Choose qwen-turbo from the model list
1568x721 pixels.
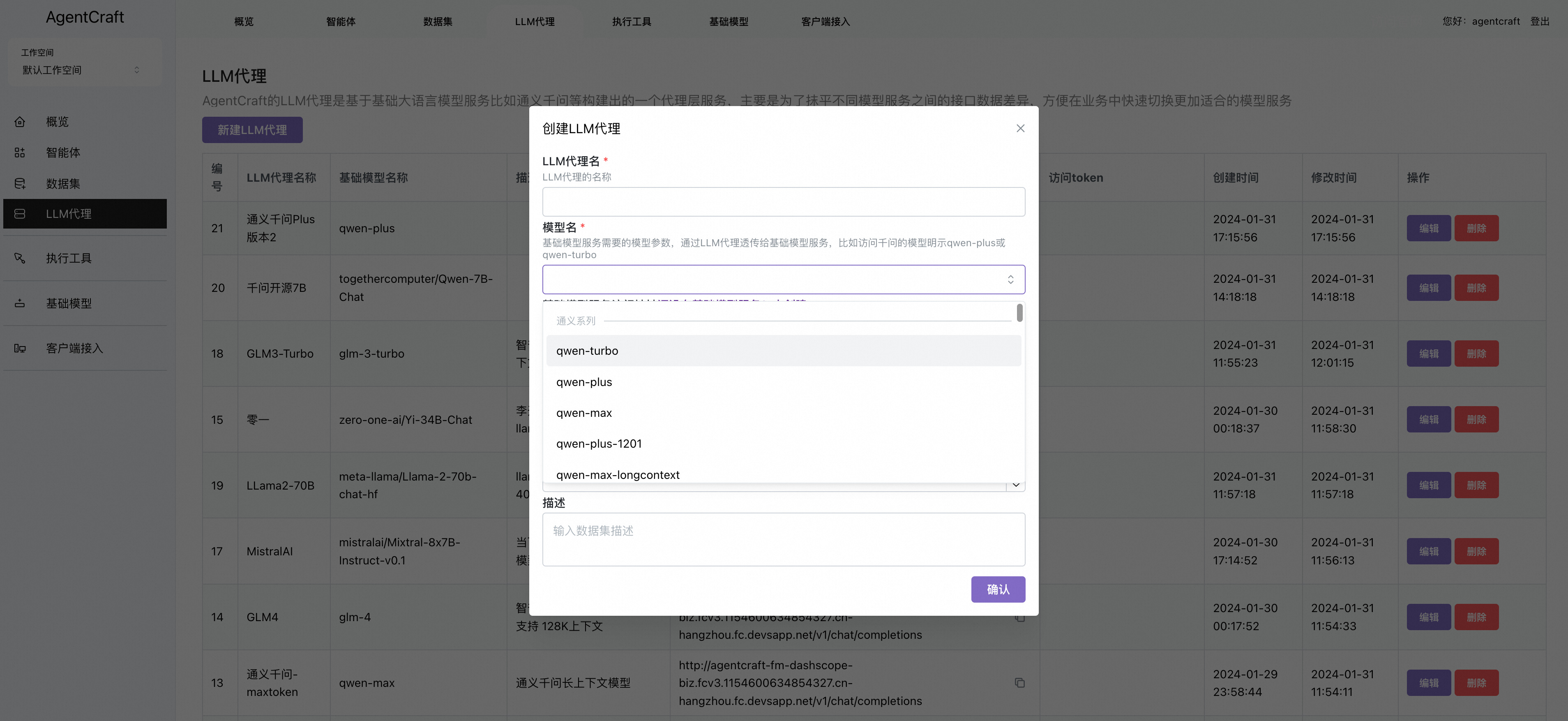click(784, 351)
